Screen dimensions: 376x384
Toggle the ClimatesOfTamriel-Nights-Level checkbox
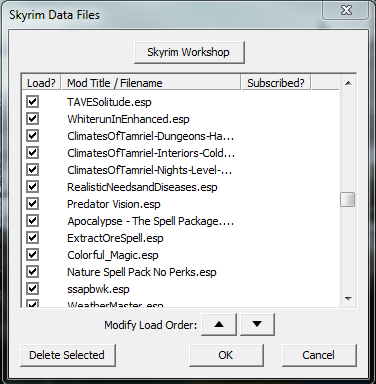(32, 170)
